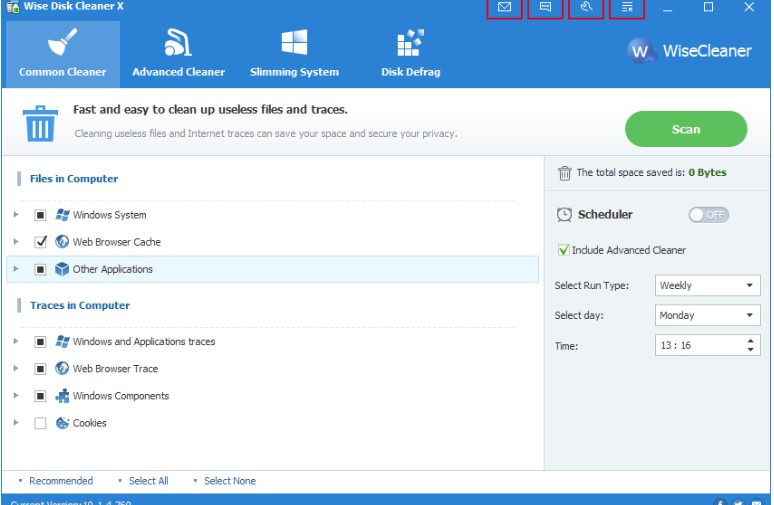Click the large blue trash bin icon
Image resolution: width=774 pixels, height=505 pixels.
click(x=40, y=123)
